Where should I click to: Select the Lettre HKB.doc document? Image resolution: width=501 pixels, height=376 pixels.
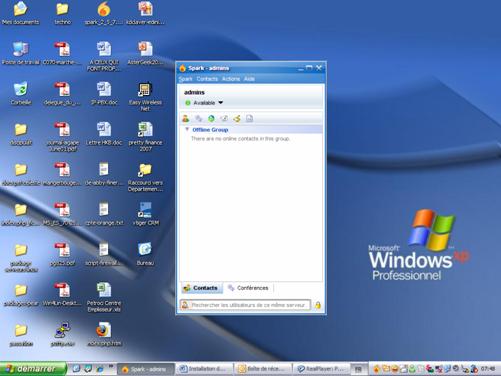(x=104, y=133)
